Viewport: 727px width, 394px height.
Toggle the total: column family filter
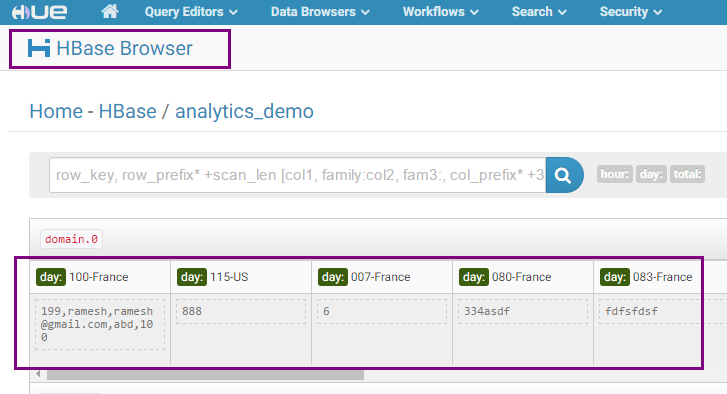pos(687,174)
